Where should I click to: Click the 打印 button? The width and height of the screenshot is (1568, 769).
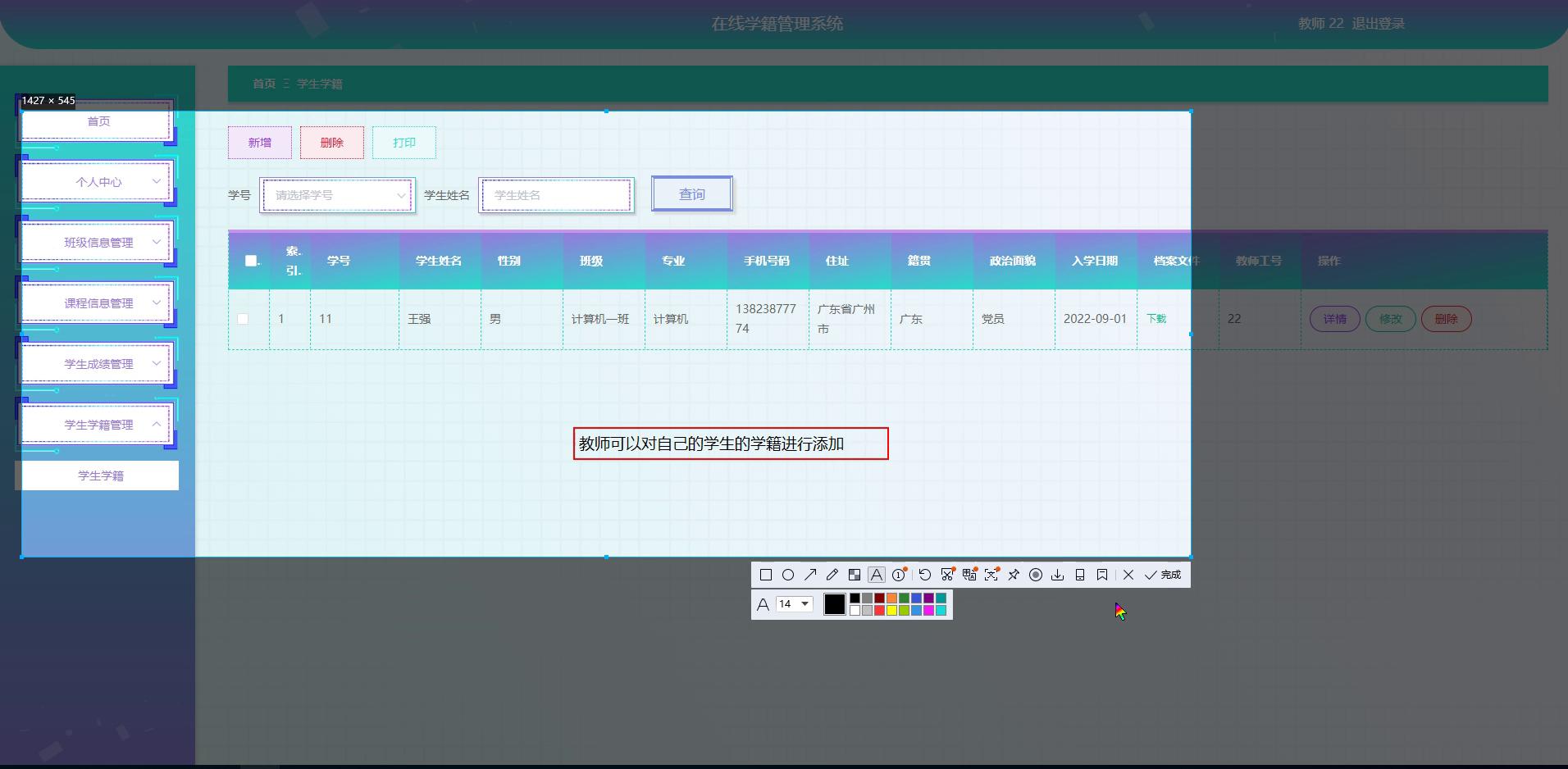coord(404,143)
